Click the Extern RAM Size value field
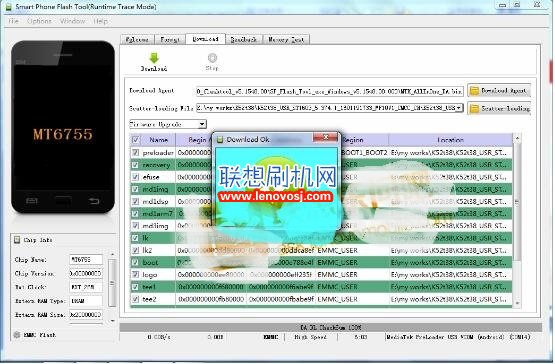 point(86,314)
